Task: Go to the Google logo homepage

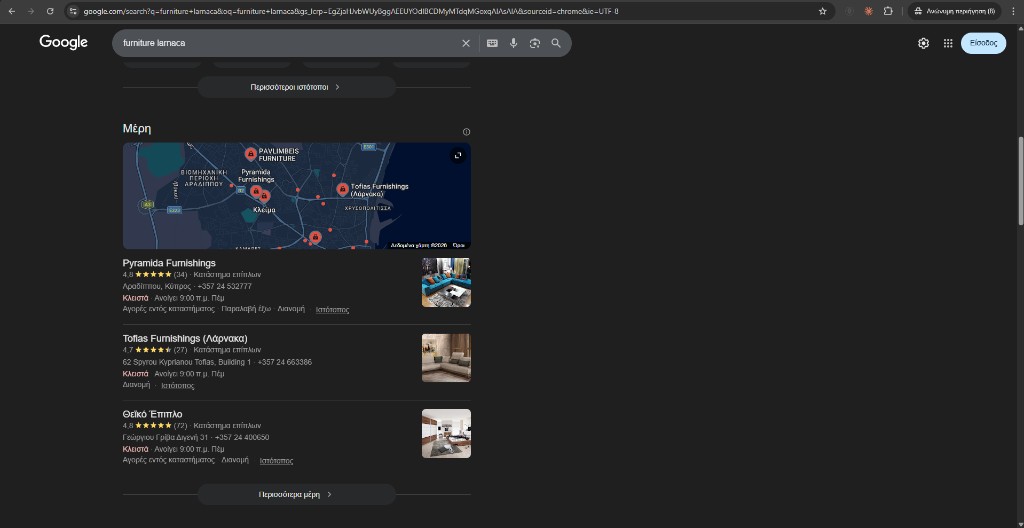Action: click(x=63, y=42)
